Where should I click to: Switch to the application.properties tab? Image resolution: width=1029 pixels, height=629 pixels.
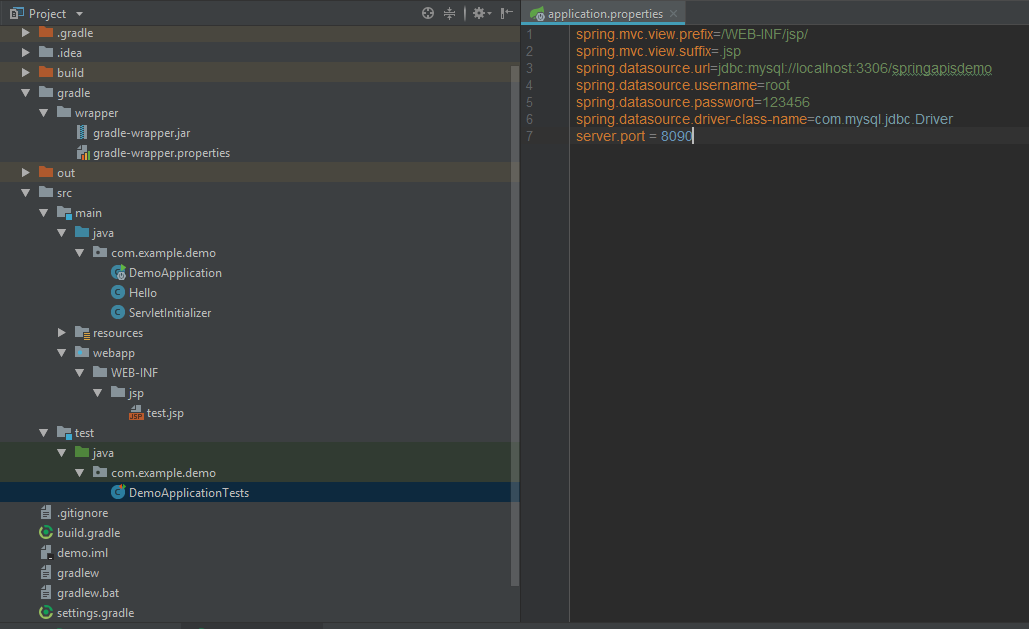coord(604,14)
